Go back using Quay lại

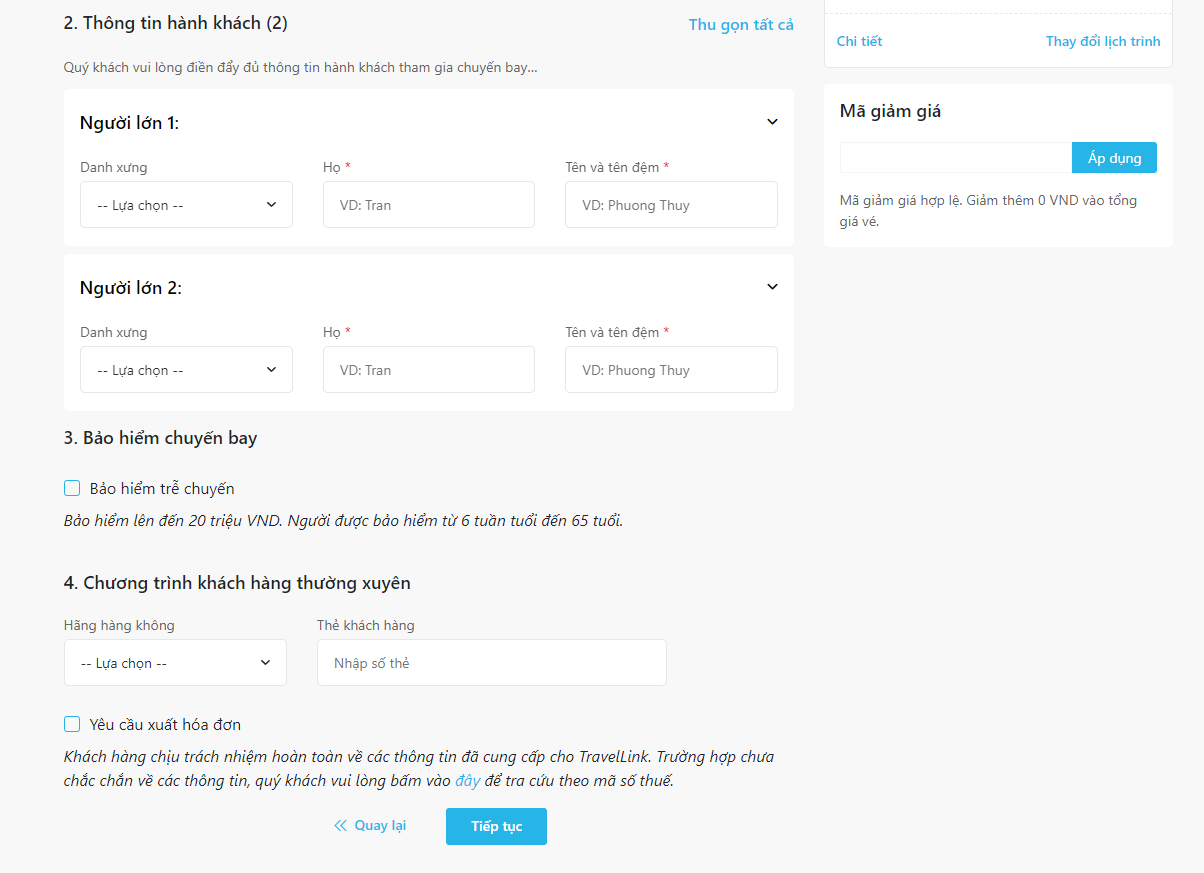click(380, 826)
